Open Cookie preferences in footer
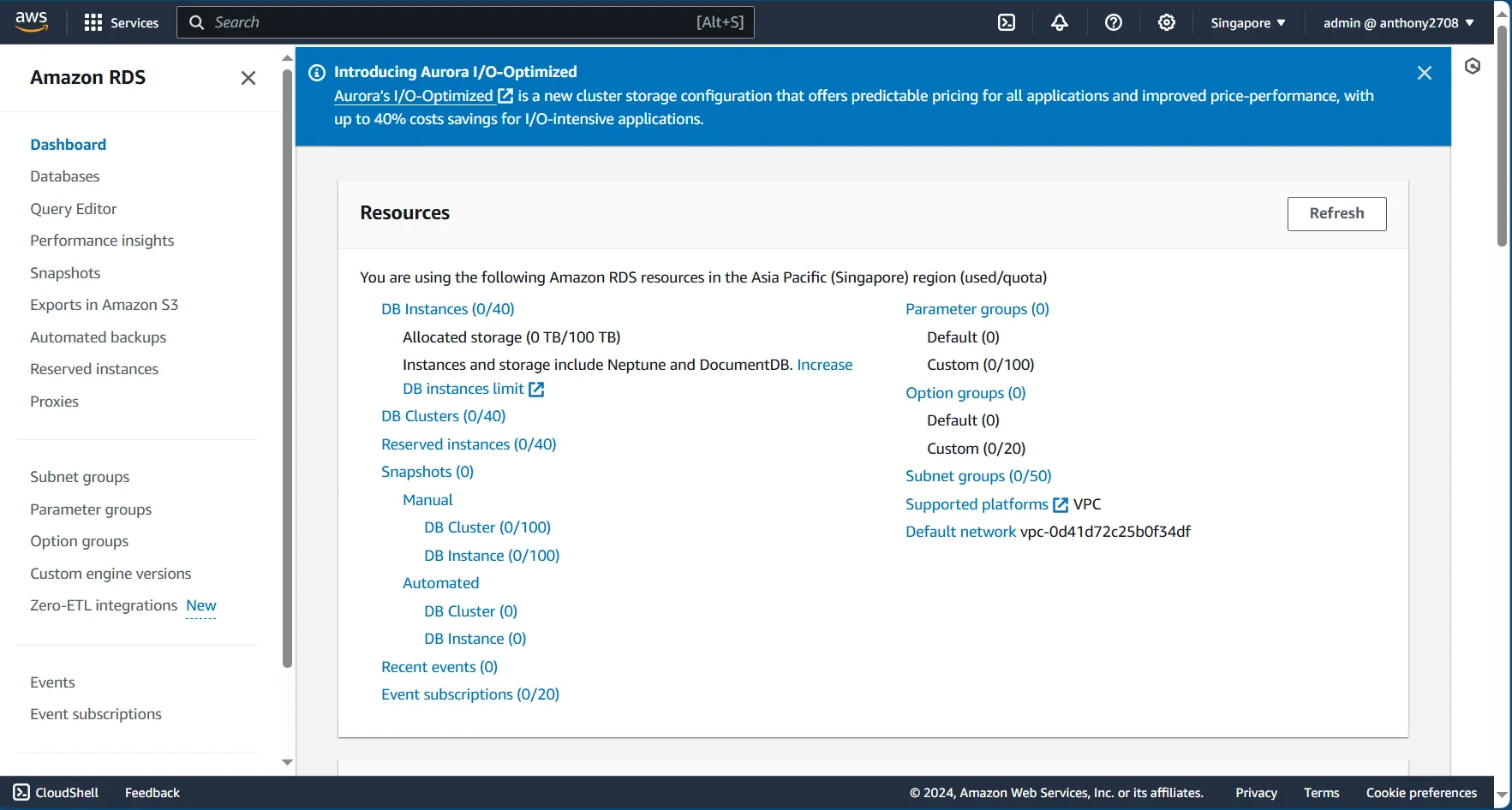 point(1421,793)
